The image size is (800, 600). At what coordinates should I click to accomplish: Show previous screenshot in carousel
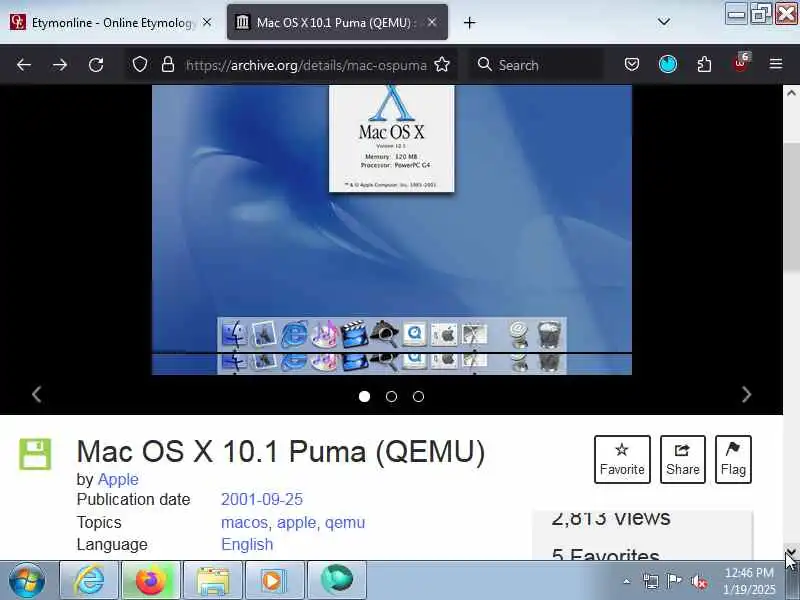[x=37, y=394]
